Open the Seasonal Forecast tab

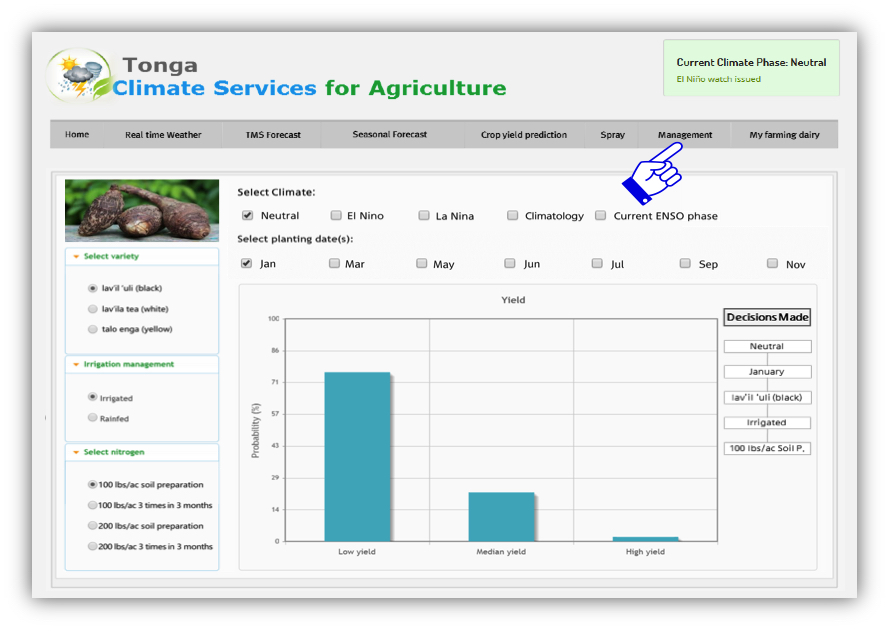[x=389, y=134]
